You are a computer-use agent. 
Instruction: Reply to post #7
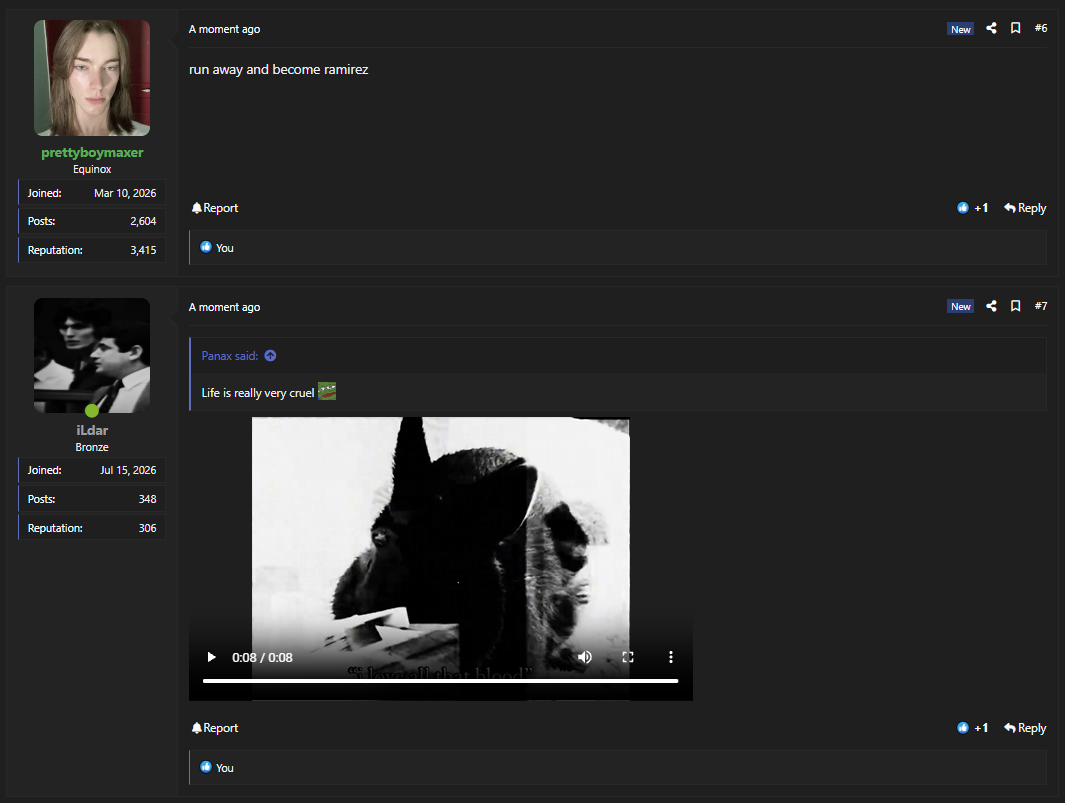(1025, 728)
